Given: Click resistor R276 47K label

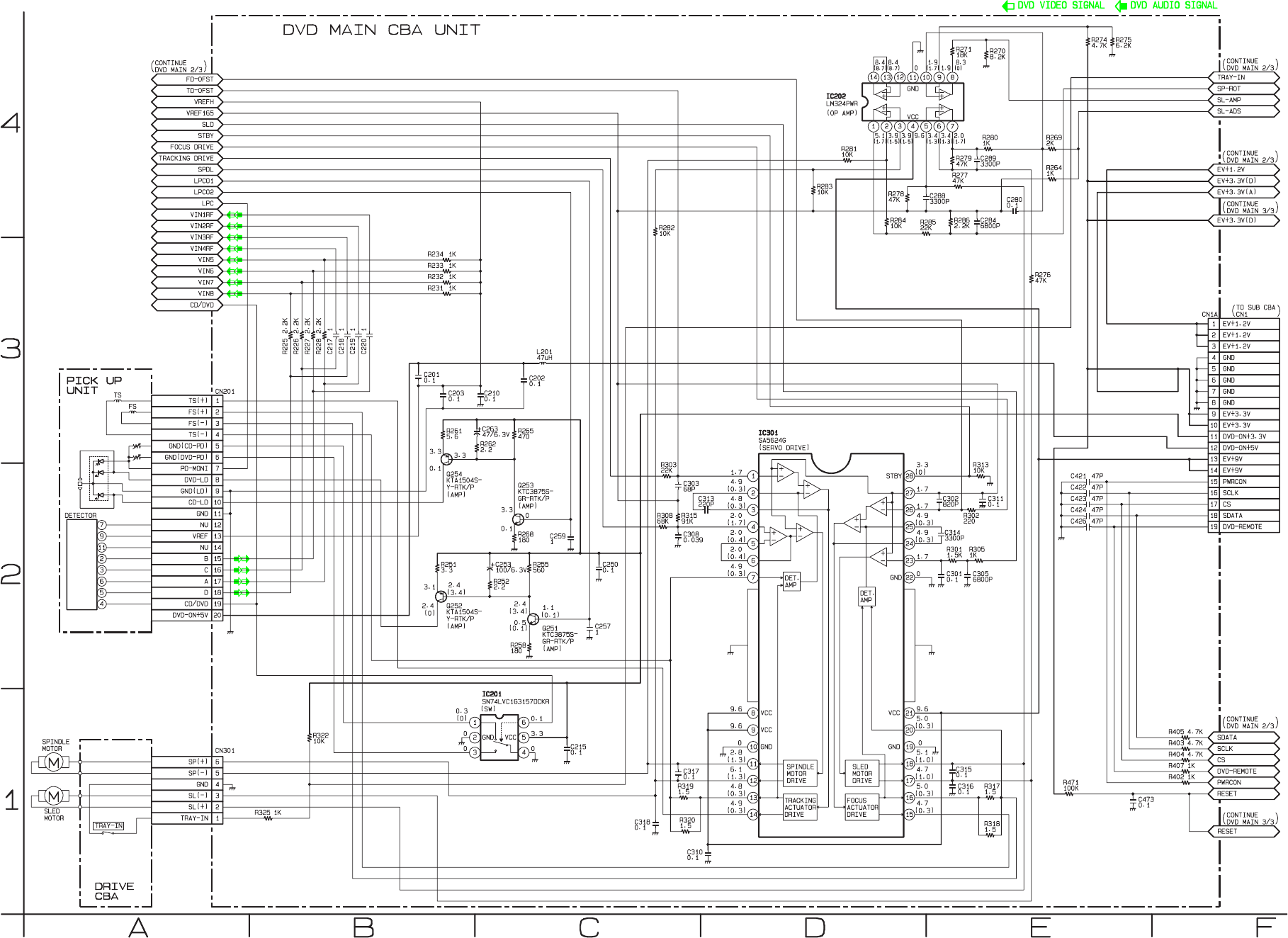Looking at the screenshot, I should click(1042, 277).
